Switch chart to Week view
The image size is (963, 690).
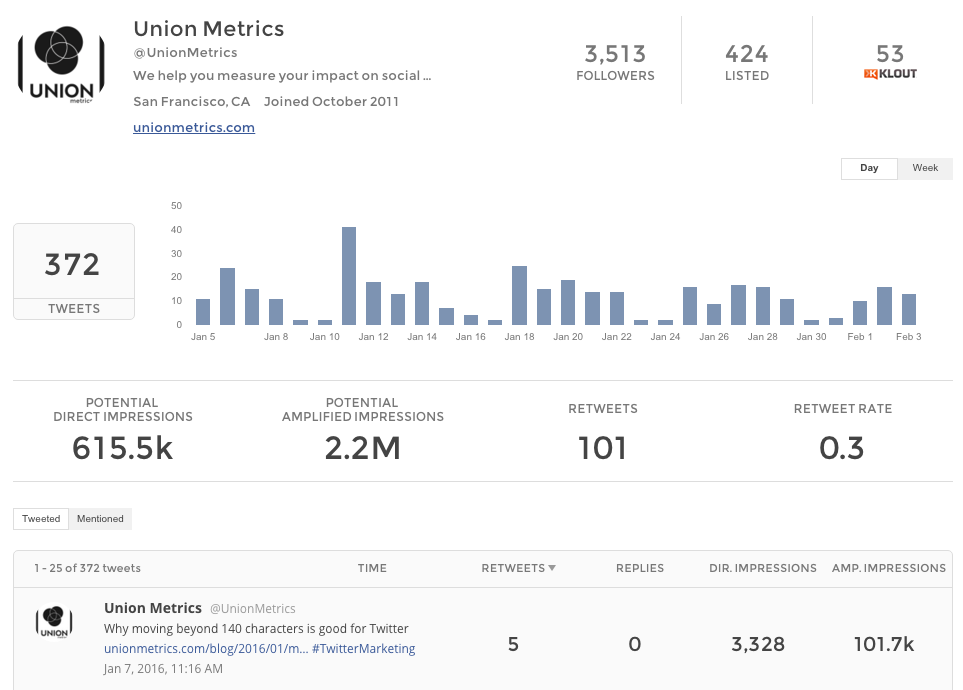point(925,168)
